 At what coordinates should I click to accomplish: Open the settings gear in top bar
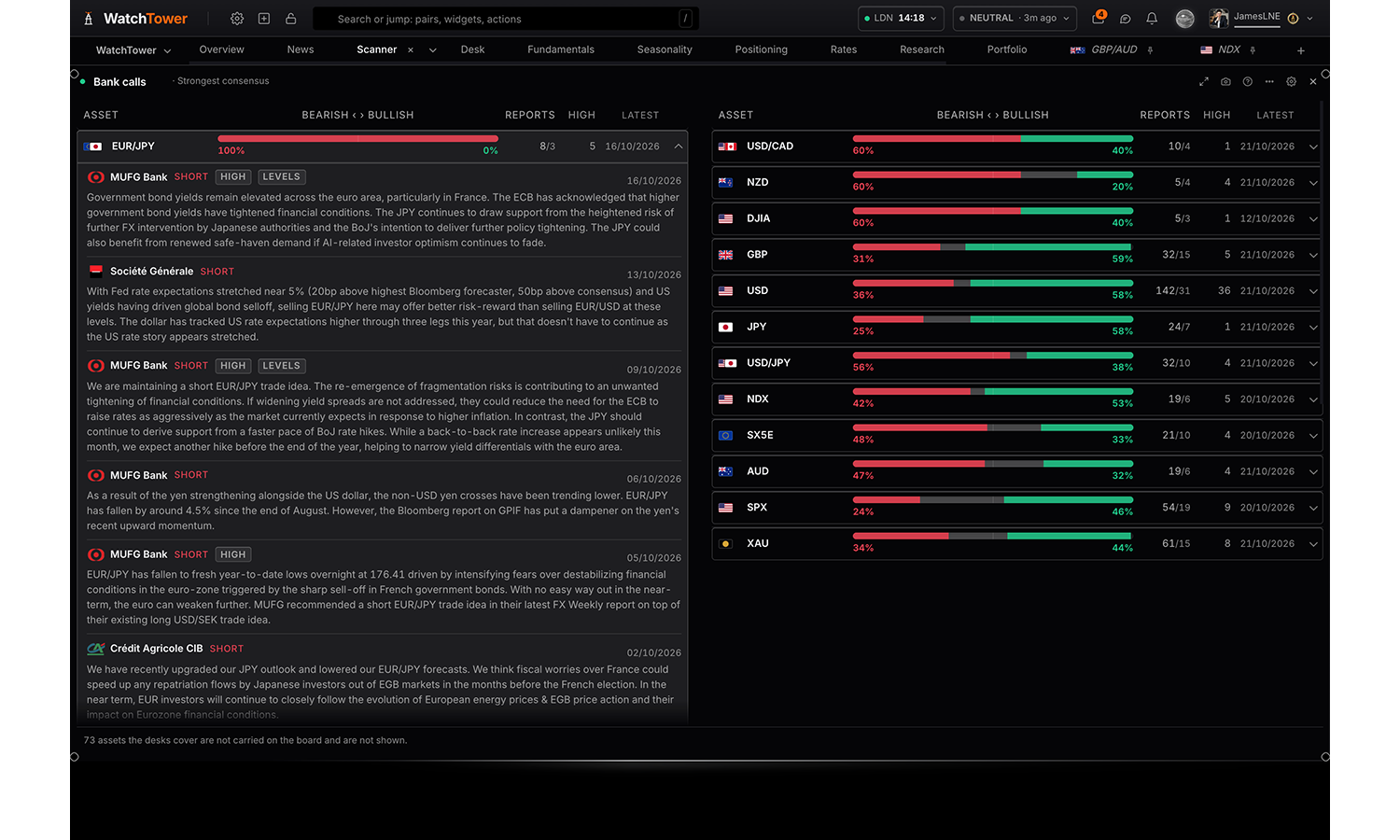pos(237,19)
